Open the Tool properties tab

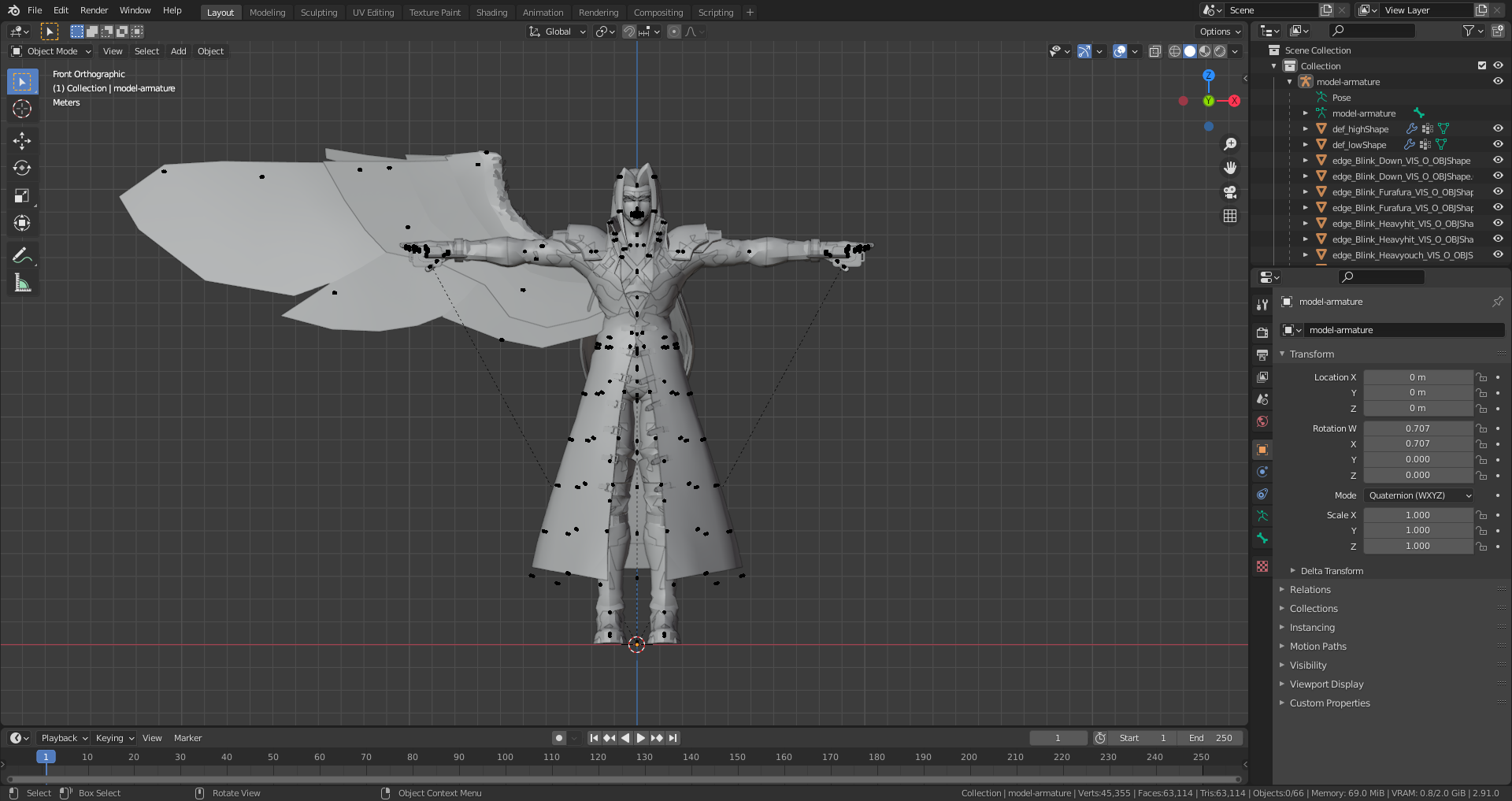(x=1262, y=305)
